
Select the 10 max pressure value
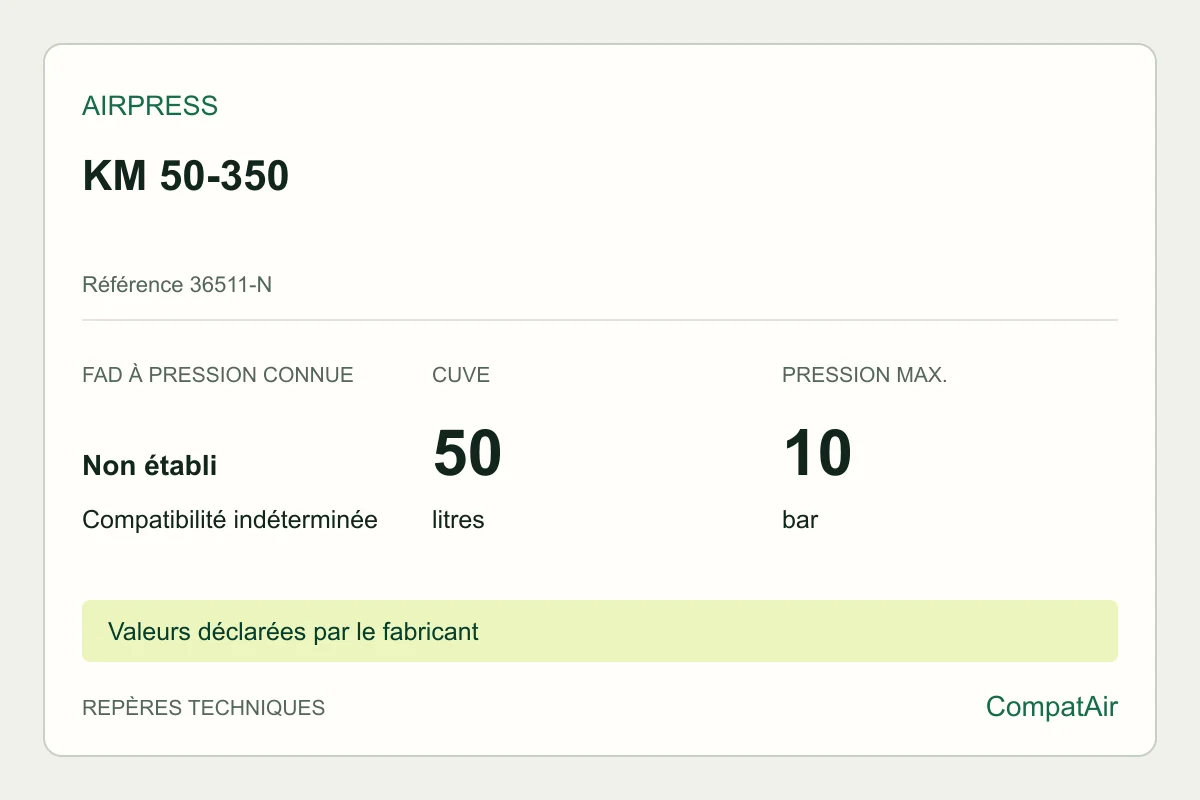(x=817, y=452)
